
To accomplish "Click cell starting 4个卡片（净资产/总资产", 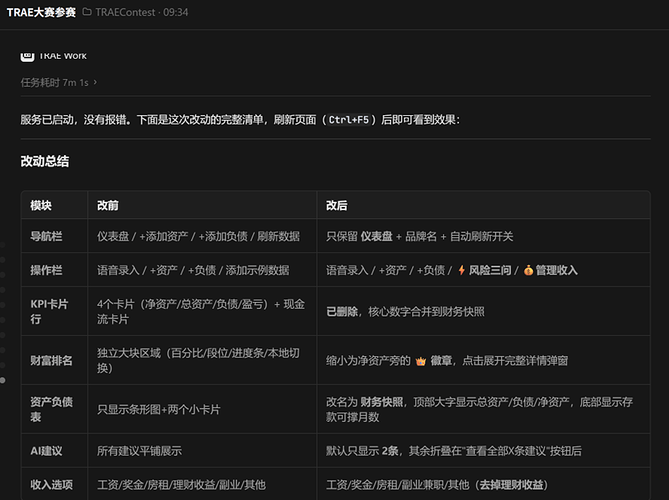I will click(201, 311).
